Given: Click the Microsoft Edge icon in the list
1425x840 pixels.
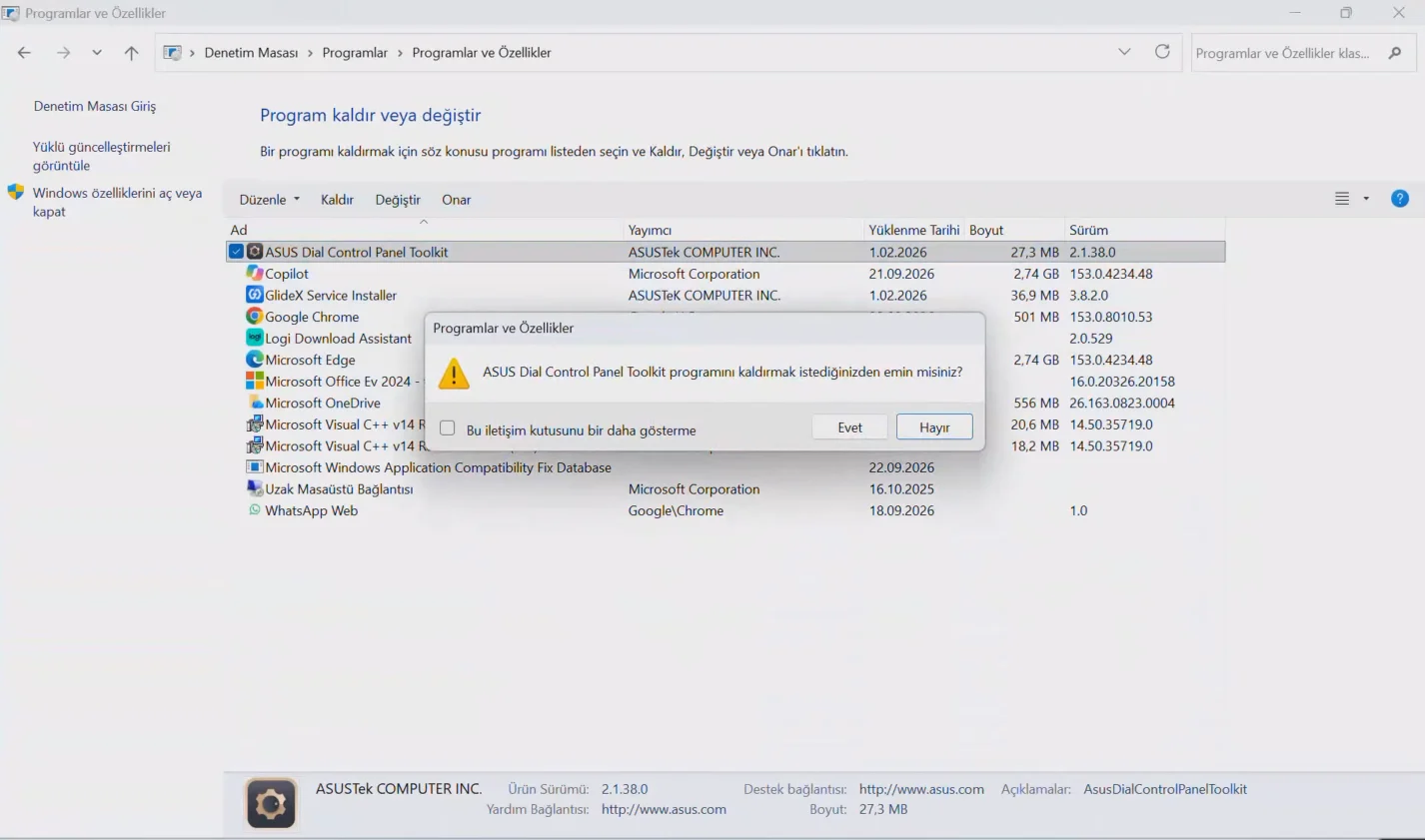Looking at the screenshot, I should pos(255,360).
